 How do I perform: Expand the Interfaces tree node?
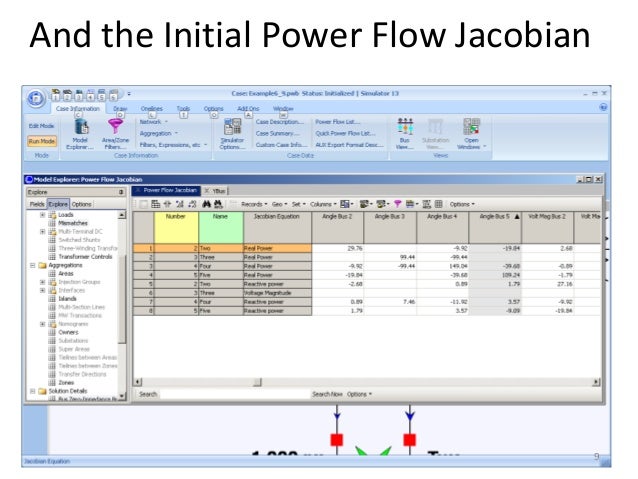42,290
